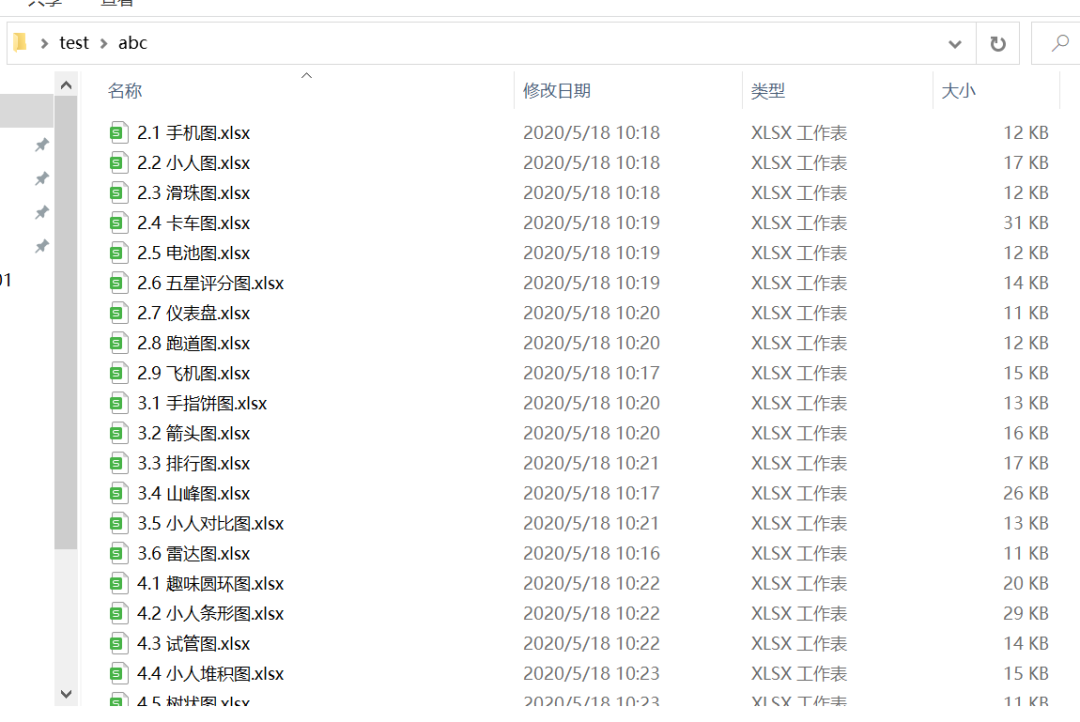Open the chevron before 'test' breadcrumb
Image resolution: width=1080 pixels, height=722 pixels.
44,43
